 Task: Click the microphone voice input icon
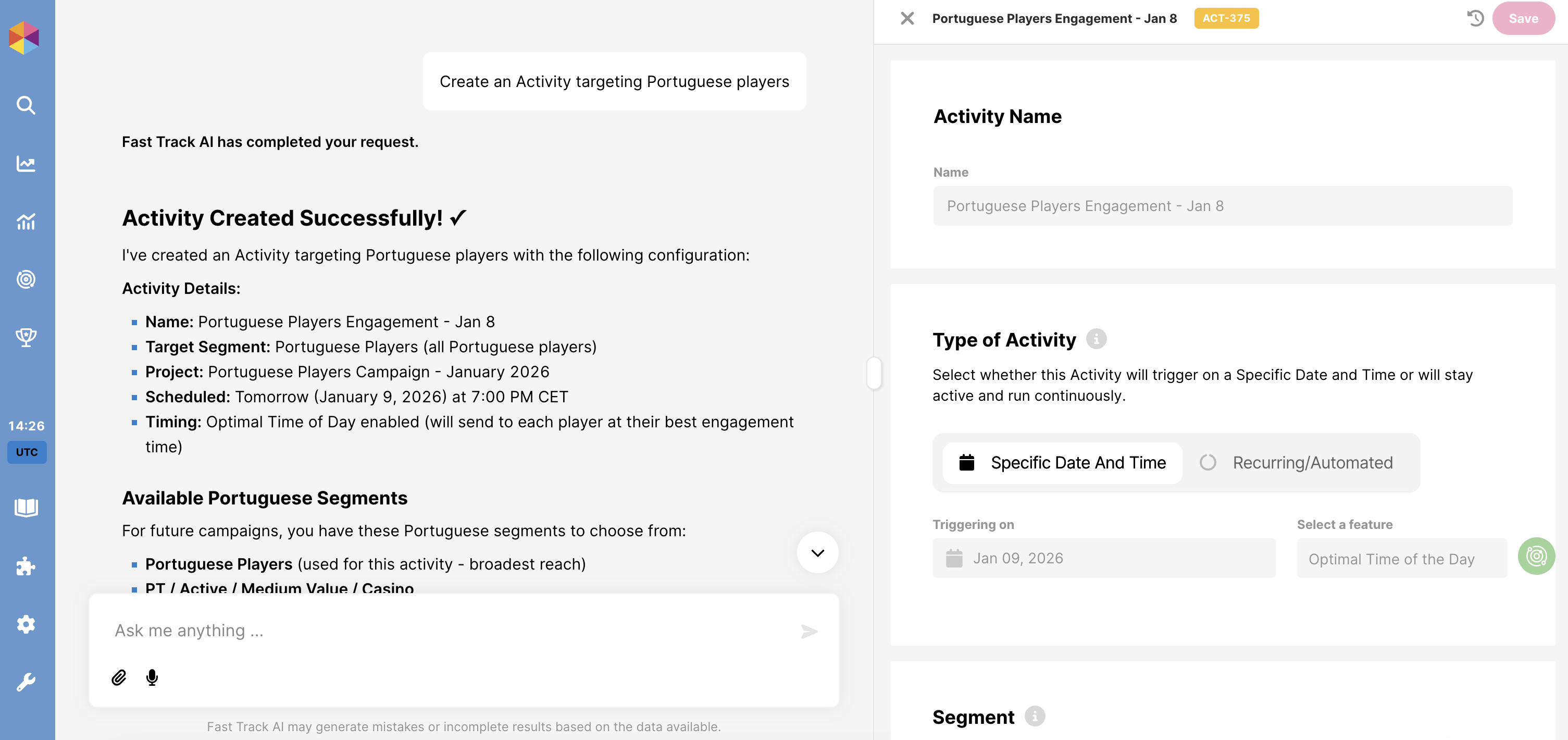point(152,677)
